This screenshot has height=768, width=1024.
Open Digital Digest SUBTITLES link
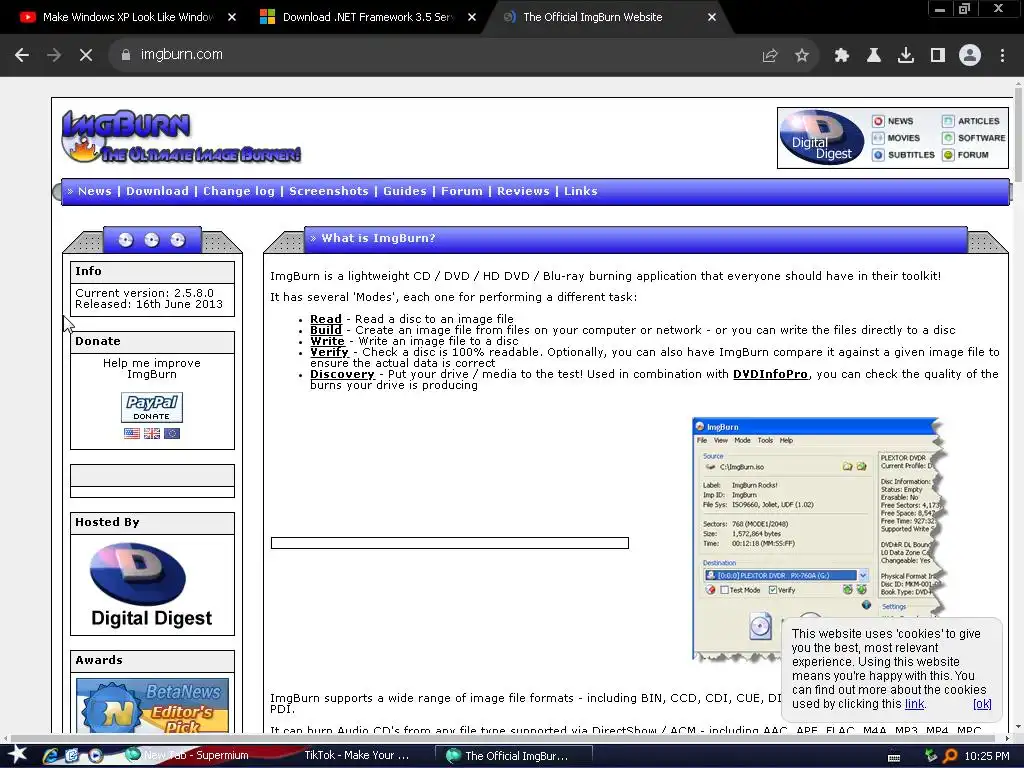904,155
